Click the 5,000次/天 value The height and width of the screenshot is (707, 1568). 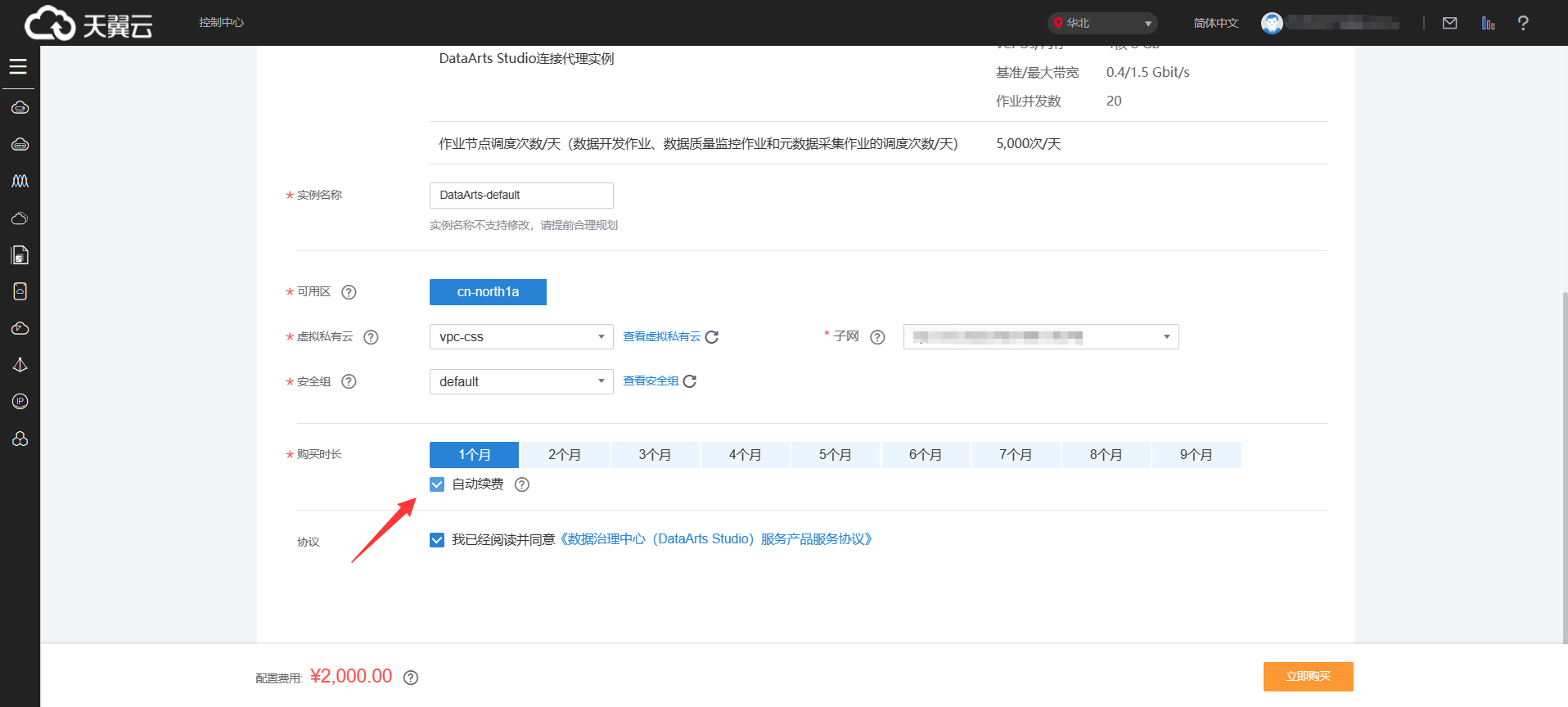pos(1028,144)
